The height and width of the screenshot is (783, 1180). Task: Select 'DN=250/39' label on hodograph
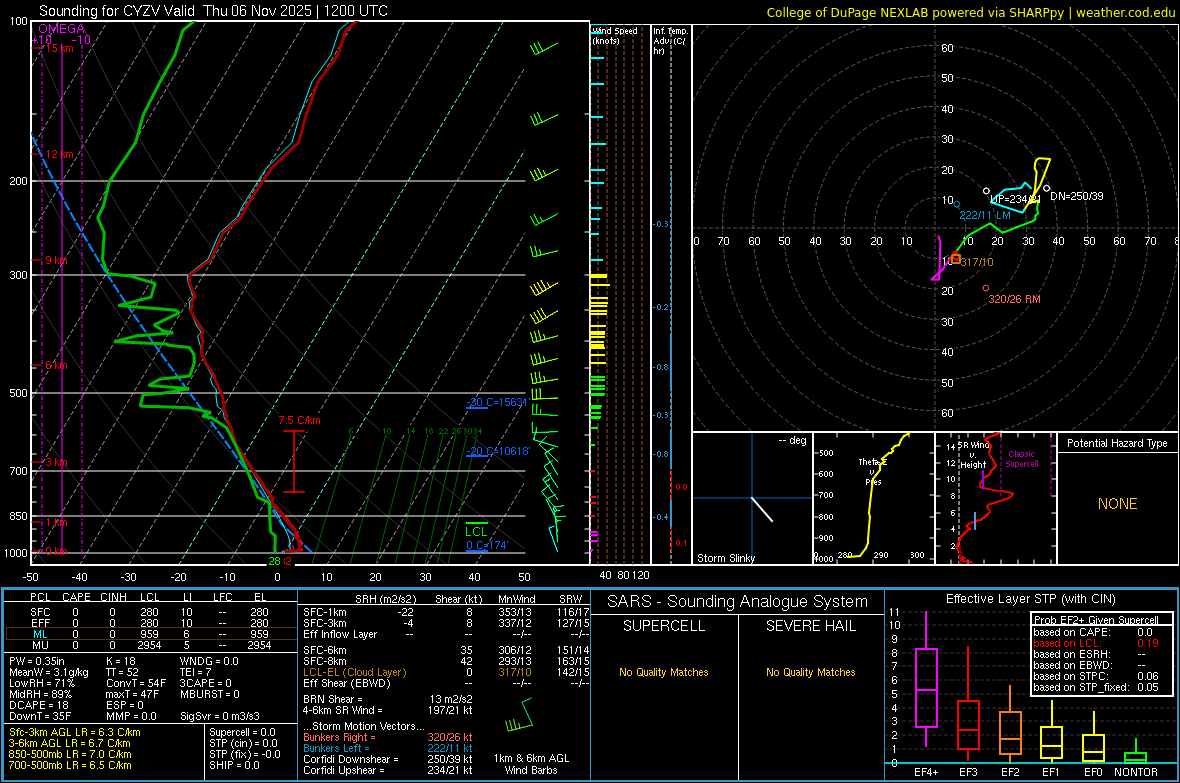pyautogui.click(x=1076, y=196)
